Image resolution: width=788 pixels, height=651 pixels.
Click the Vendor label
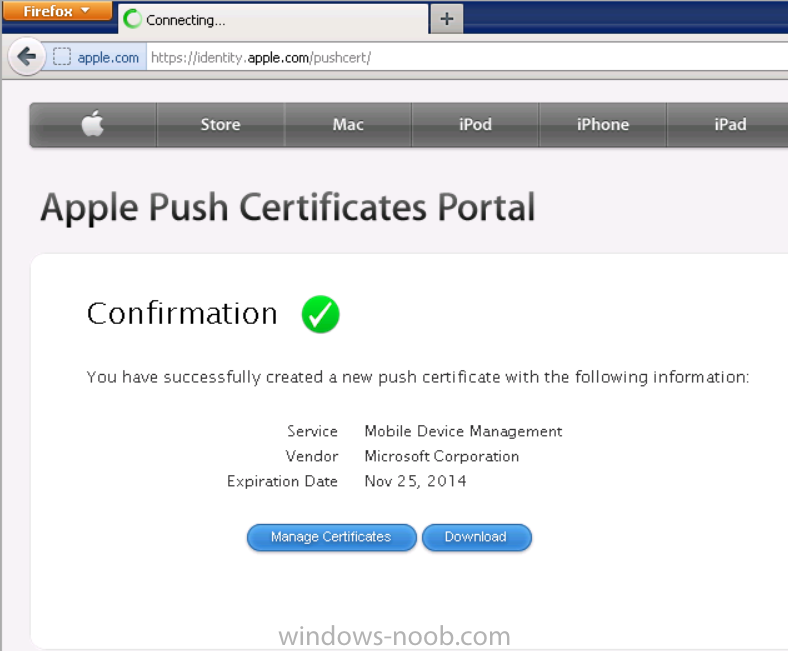click(312, 456)
